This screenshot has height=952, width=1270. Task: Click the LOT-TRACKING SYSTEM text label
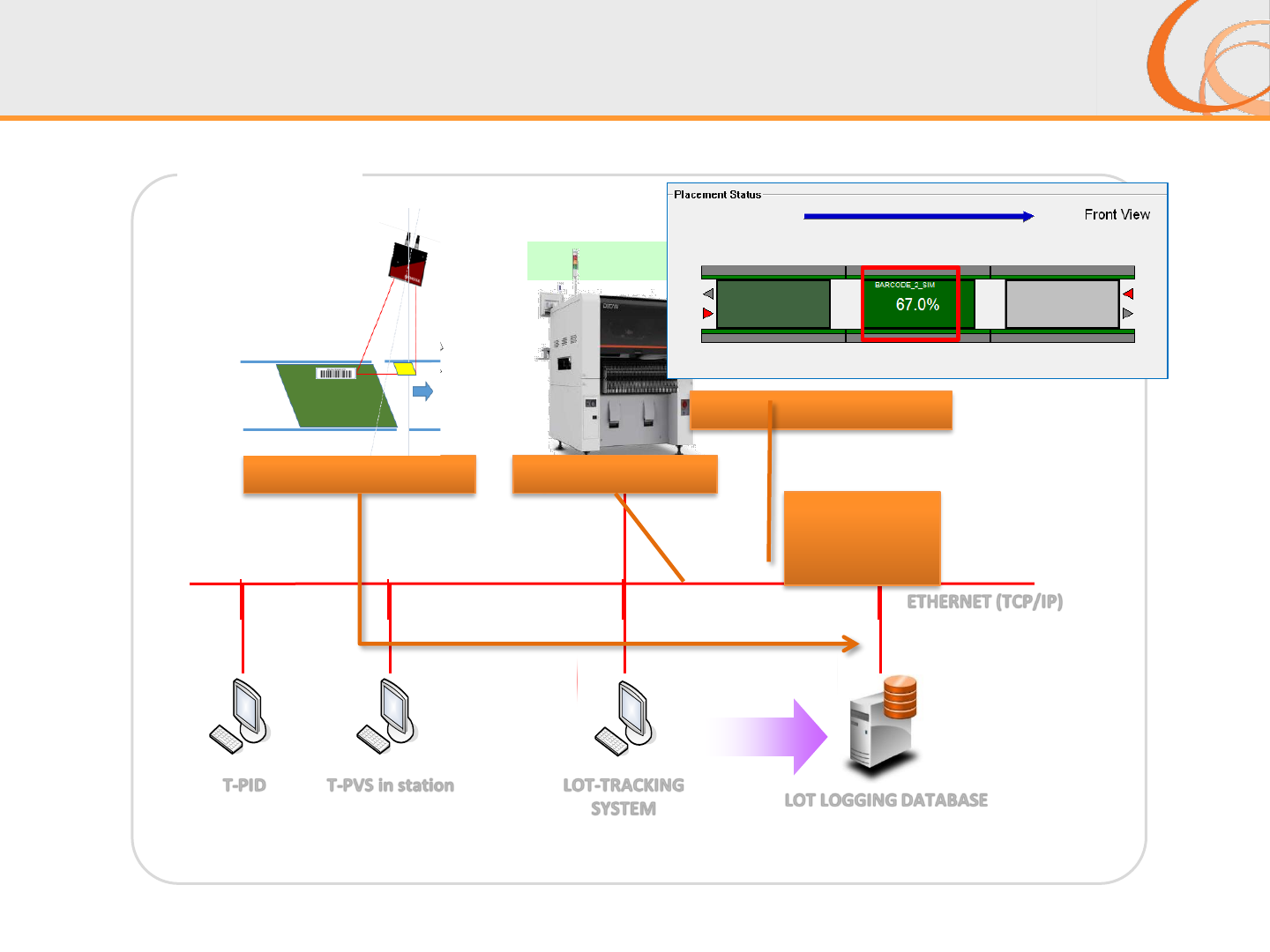tap(624, 797)
